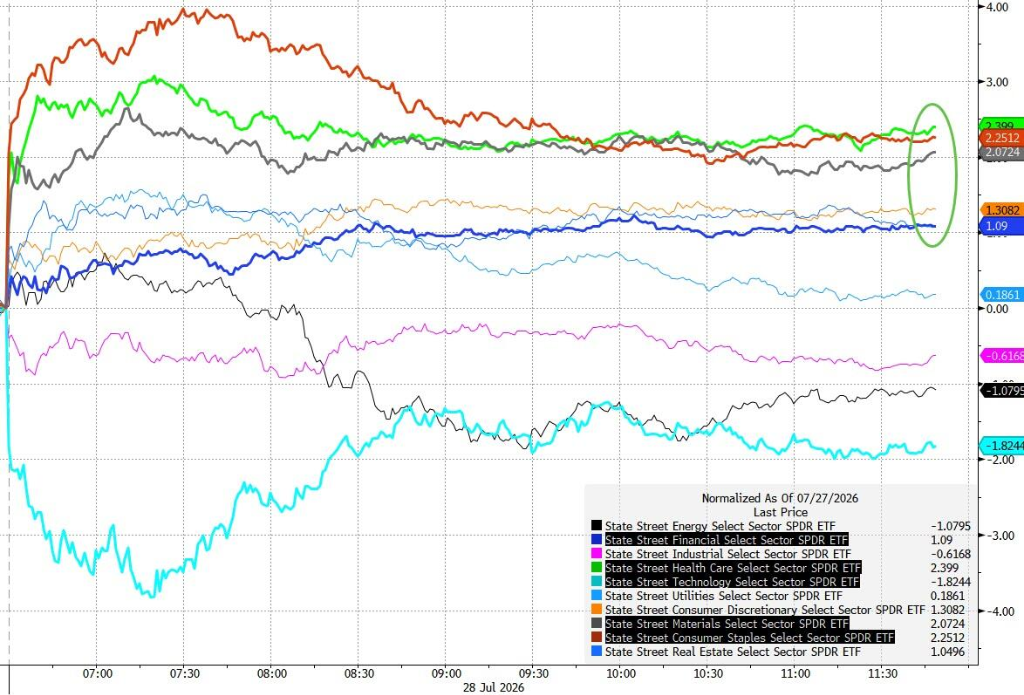Click the 28 Jul 2026 date label
Image resolution: width=1024 pixels, height=695 pixels.
coord(494,688)
